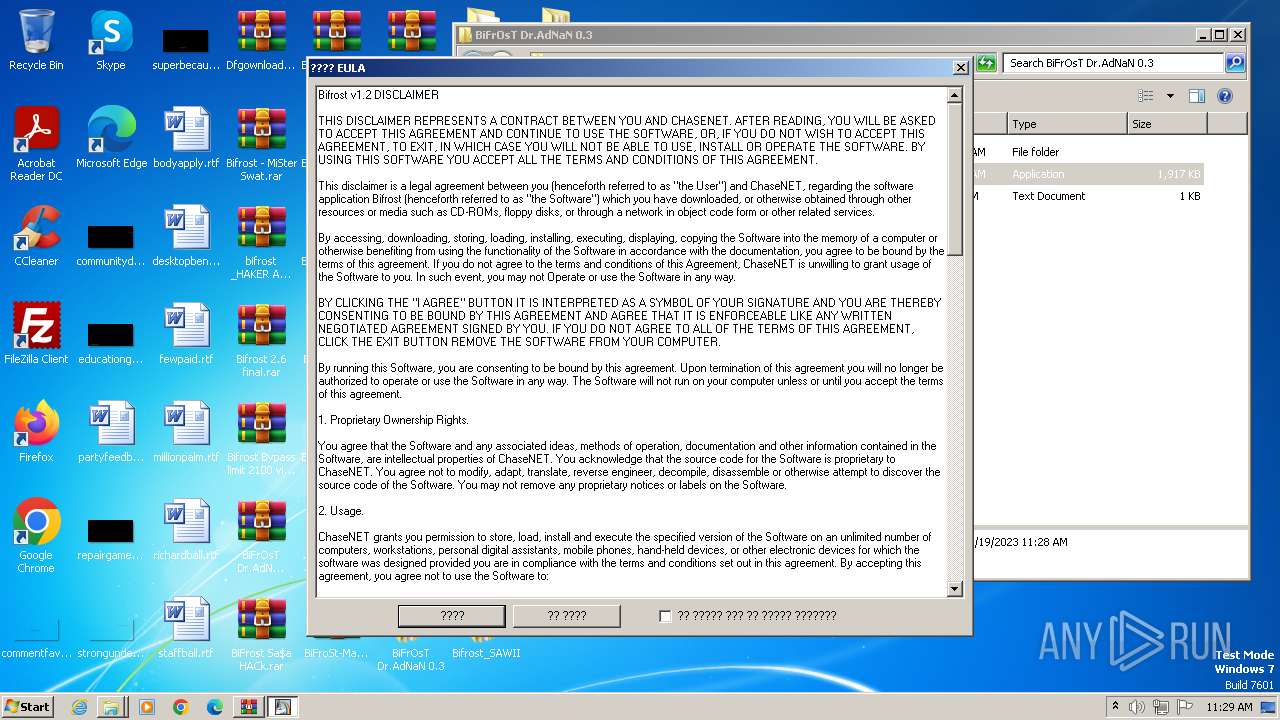This screenshot has height=720, width=1280.
Task: Click the Explorer search magnifier icon
Action: [x=1235, y=63]
